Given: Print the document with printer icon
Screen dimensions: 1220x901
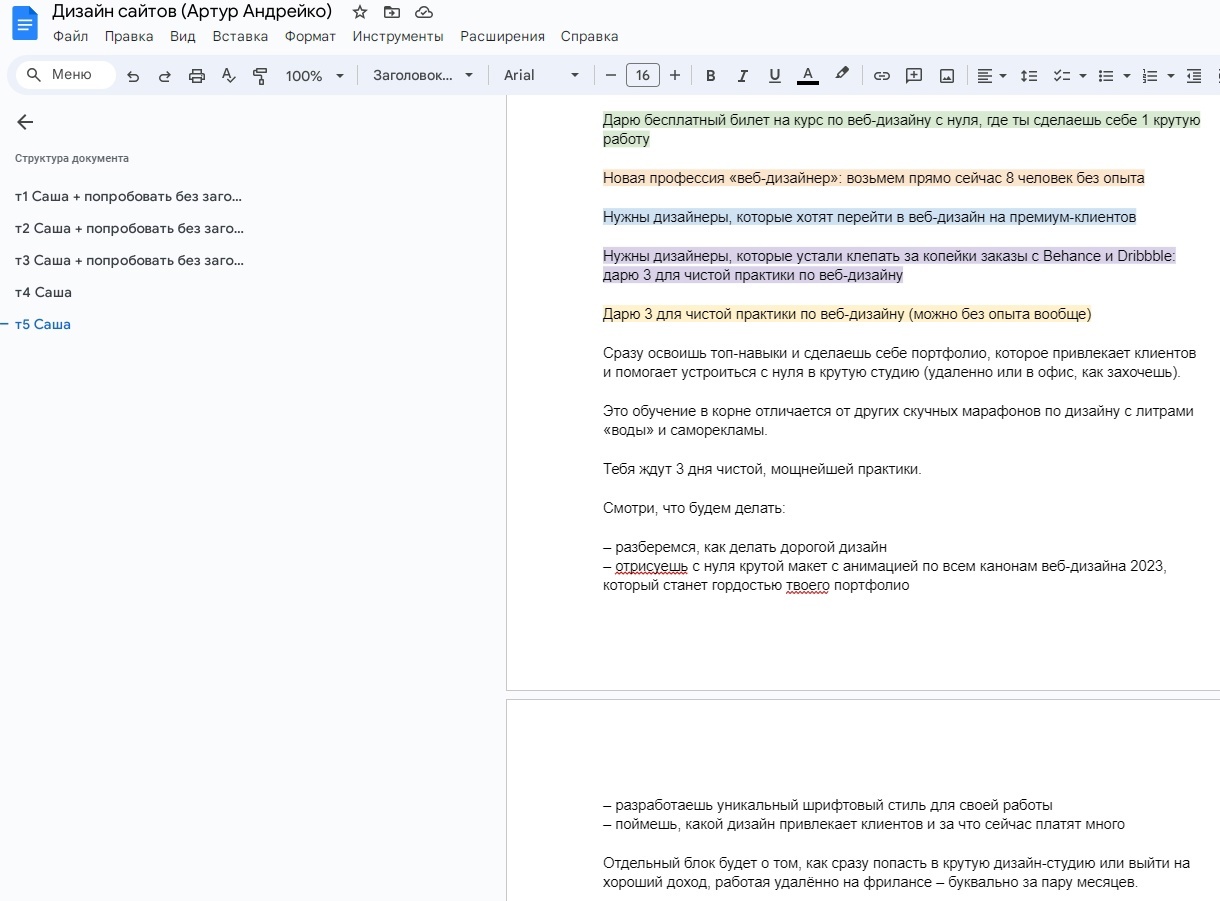Looking at the screenshot, I should tap(197, 76).
